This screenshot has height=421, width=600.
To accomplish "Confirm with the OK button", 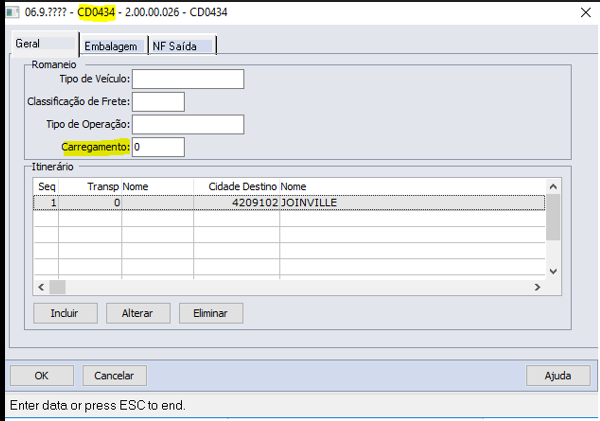I will (x=42, y=375).
